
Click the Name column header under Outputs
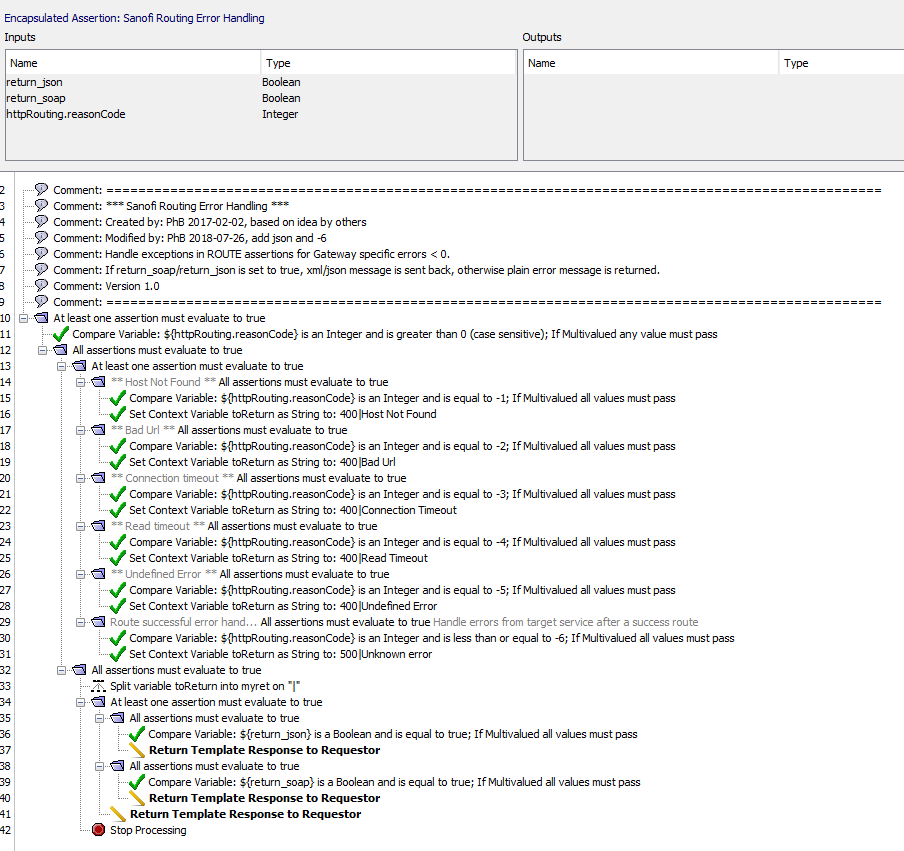click(650, 62)
